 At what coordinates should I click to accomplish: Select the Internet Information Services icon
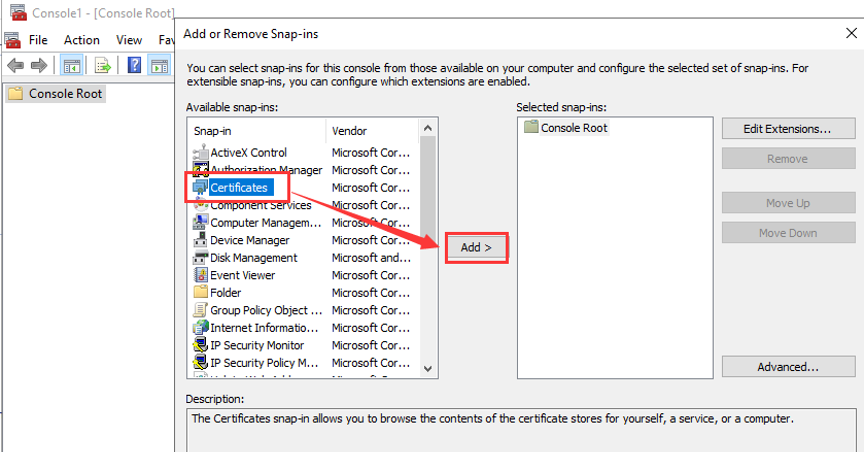[x=201, y=327]
